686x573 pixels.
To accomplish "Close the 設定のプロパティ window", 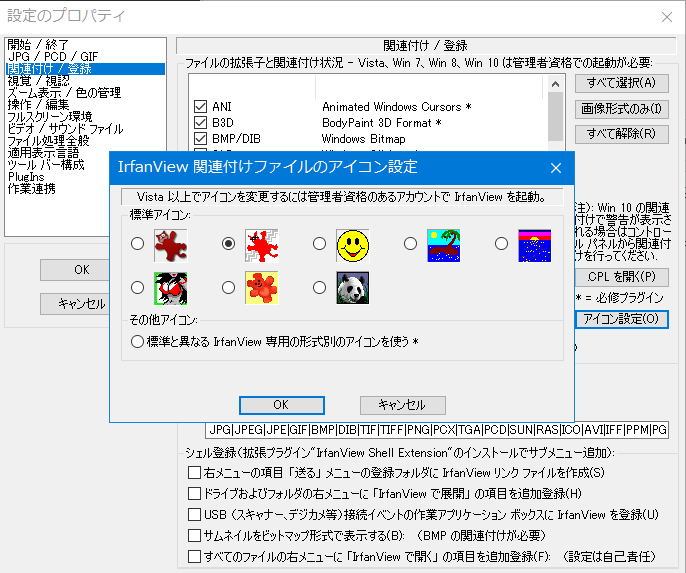I will 667,17.
